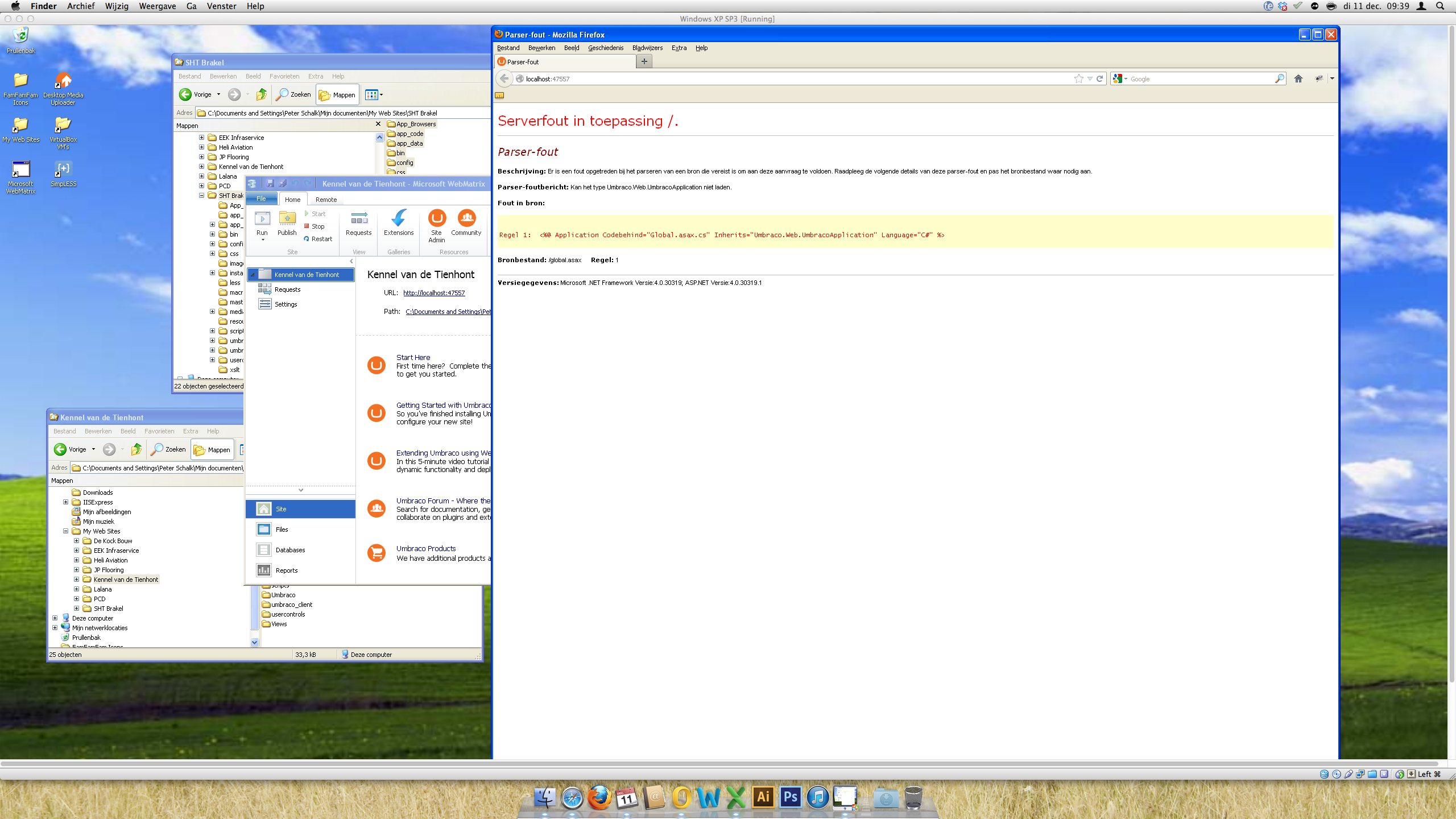This screenshot has width=1456, height=819.
Task: Collapse SHT Brakel folder in tree
Action: coord(201,195)
